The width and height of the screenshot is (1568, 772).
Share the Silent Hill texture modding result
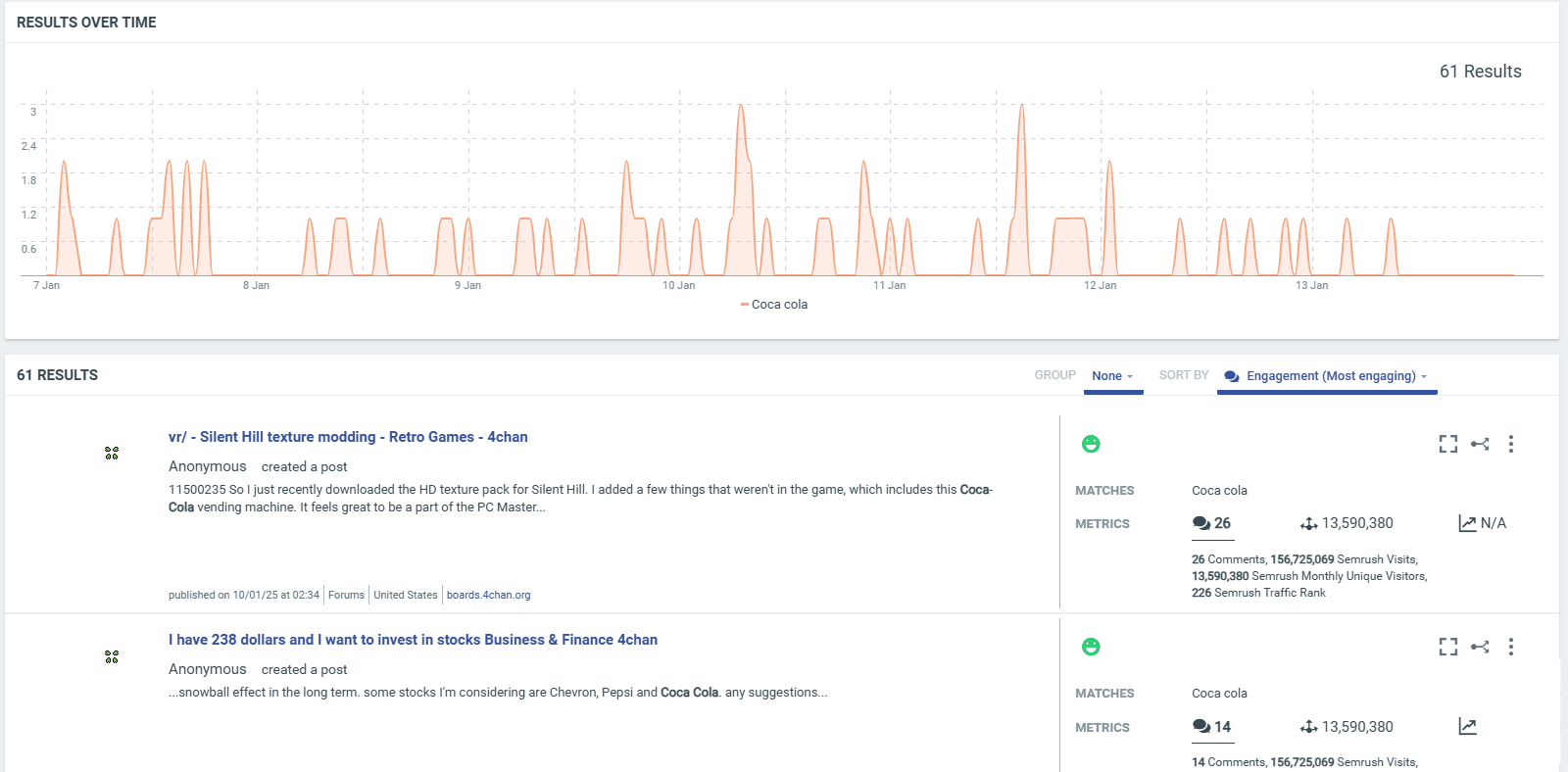1480,444
